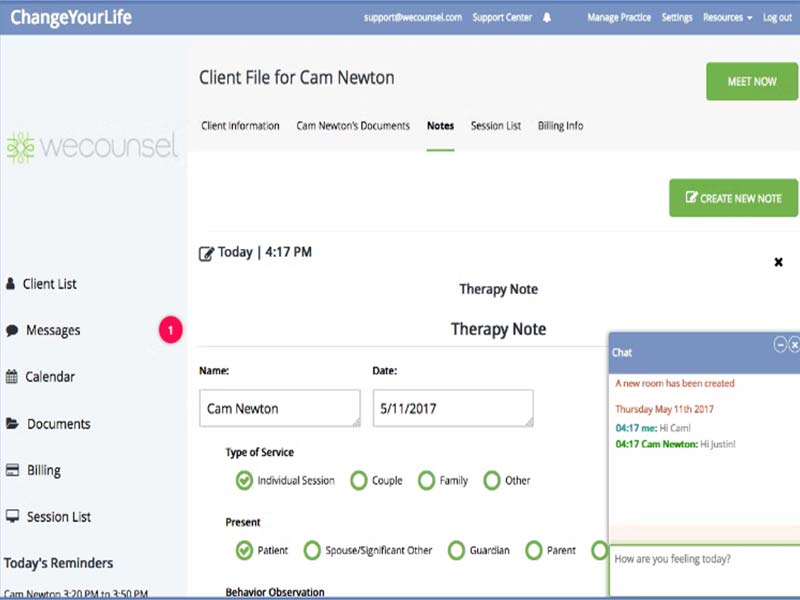Go to Billing in sidebar
Viewport: 800px width, 600px height.
pos(33,470)
